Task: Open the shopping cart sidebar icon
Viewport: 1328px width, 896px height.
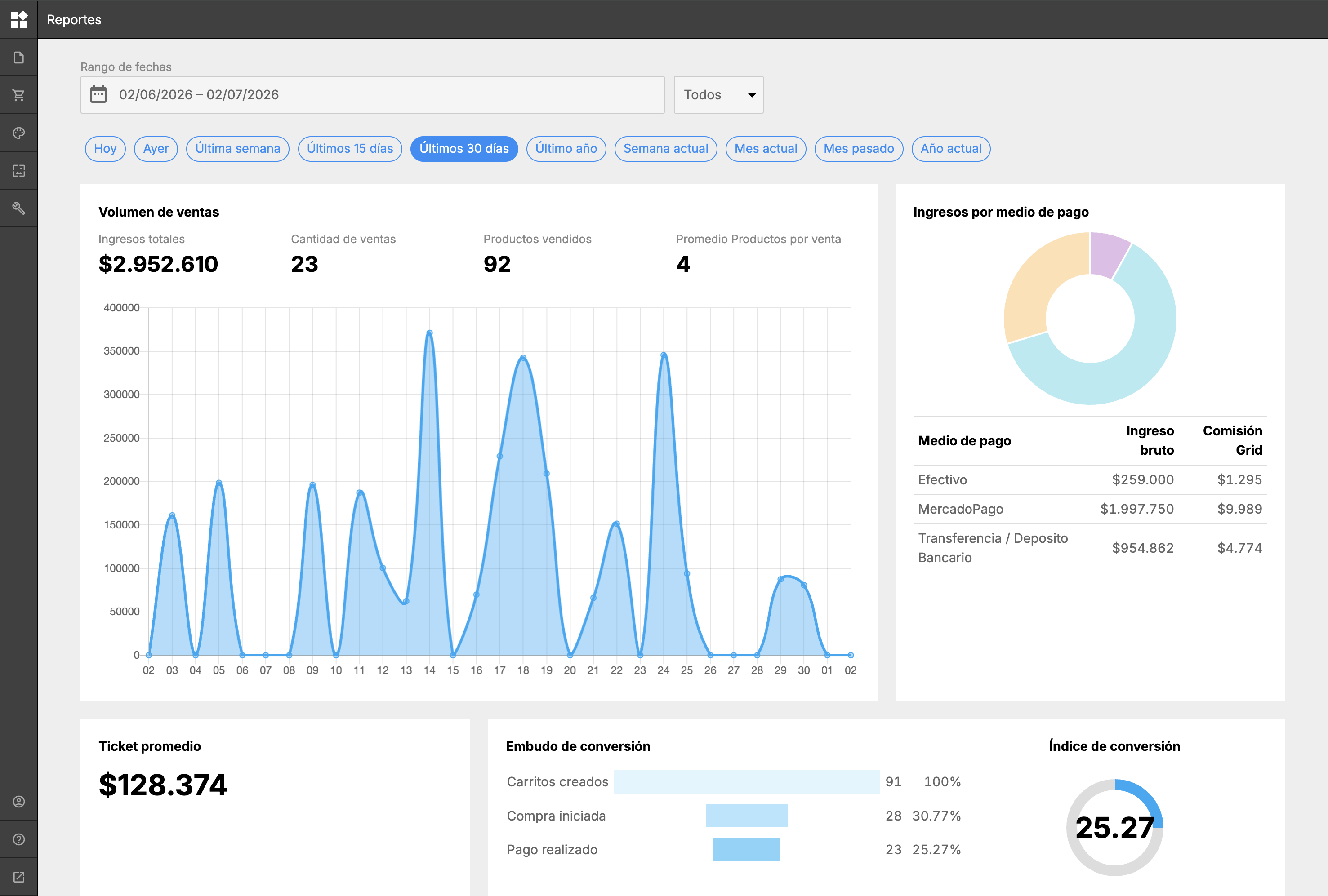Action: point(19,95)
